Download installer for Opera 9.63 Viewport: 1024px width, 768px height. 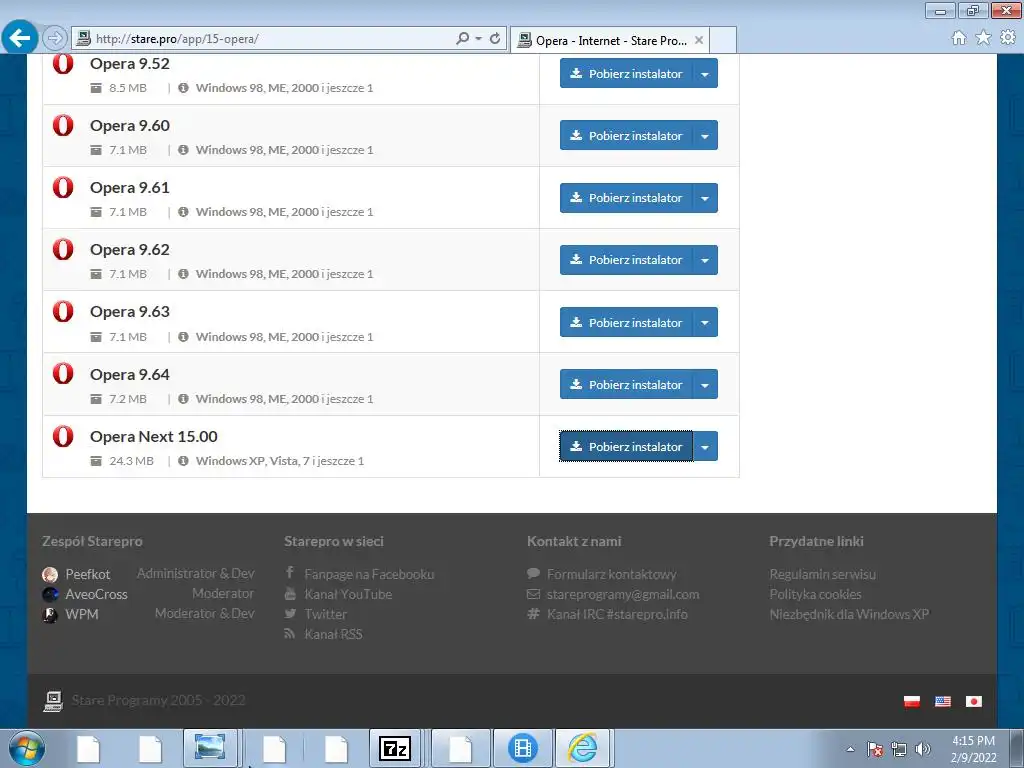coord(626,322)
